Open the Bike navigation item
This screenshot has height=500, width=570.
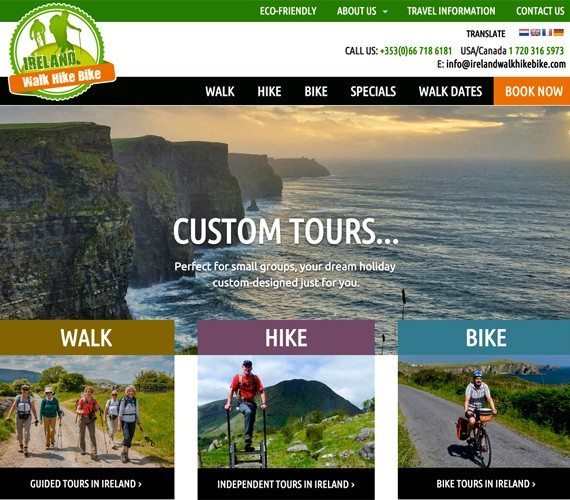316,91
